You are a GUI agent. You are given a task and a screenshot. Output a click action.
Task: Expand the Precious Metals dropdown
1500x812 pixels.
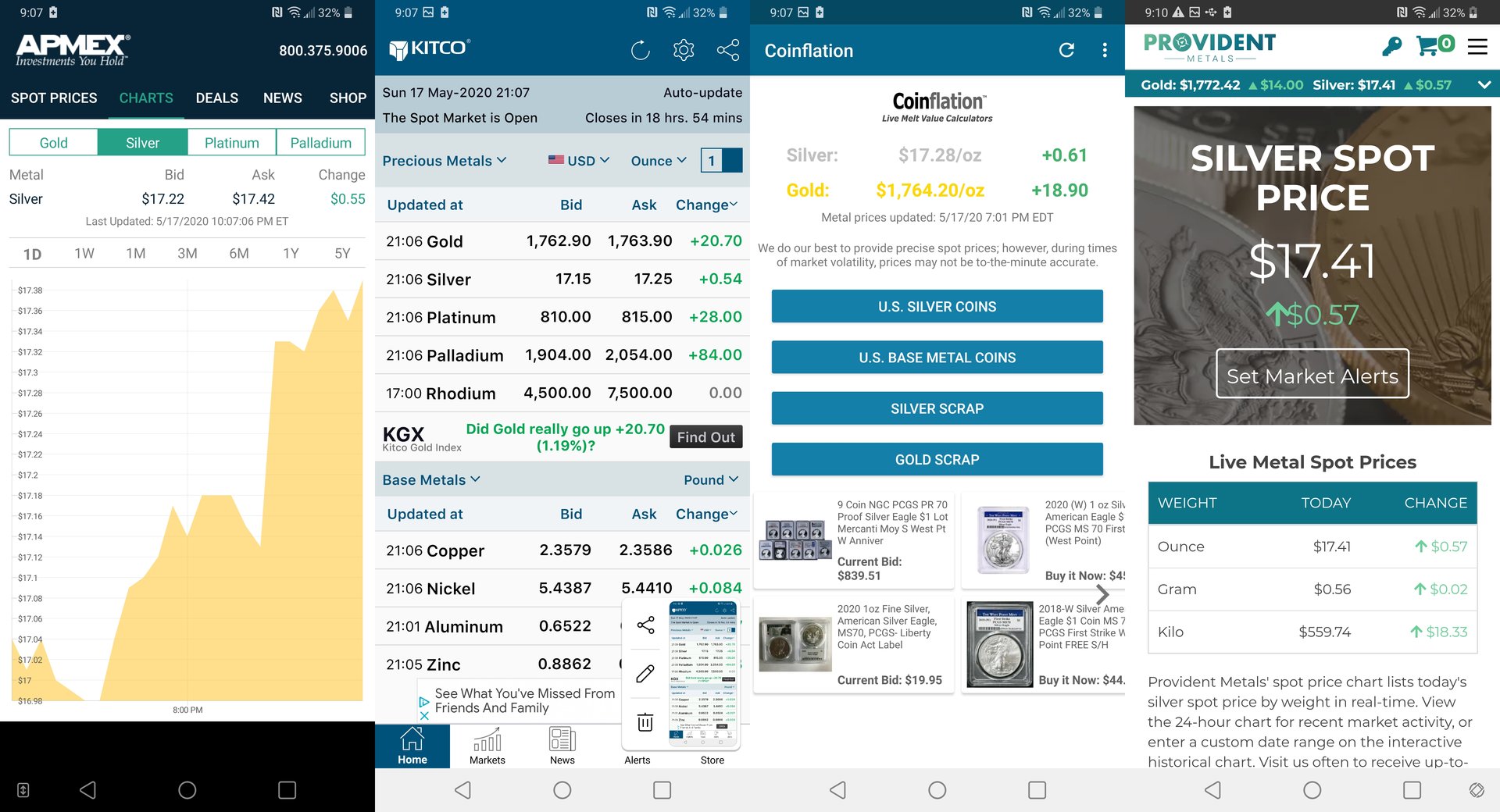445,161
